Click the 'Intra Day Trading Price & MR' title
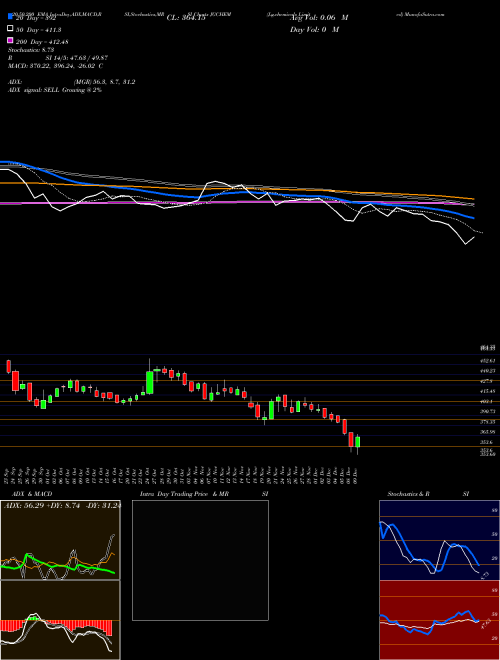The height and width of the screenshot is (660, 500). pos(184,494)
